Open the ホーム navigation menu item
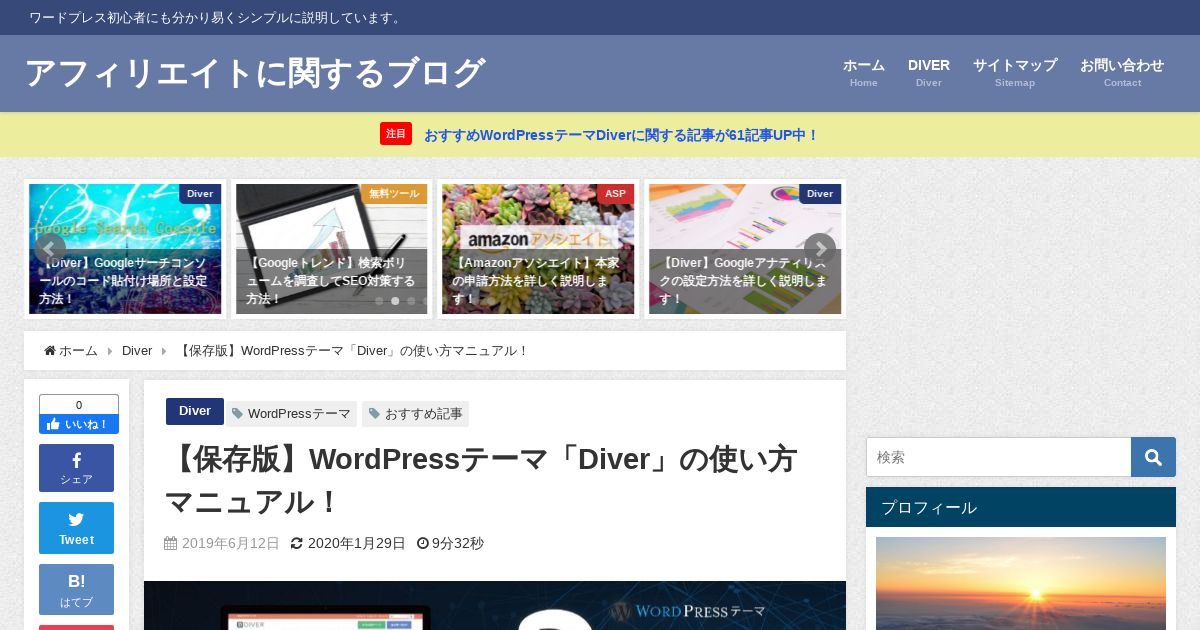The height and width of the screenshot is (630, 1200). (864, 72)
